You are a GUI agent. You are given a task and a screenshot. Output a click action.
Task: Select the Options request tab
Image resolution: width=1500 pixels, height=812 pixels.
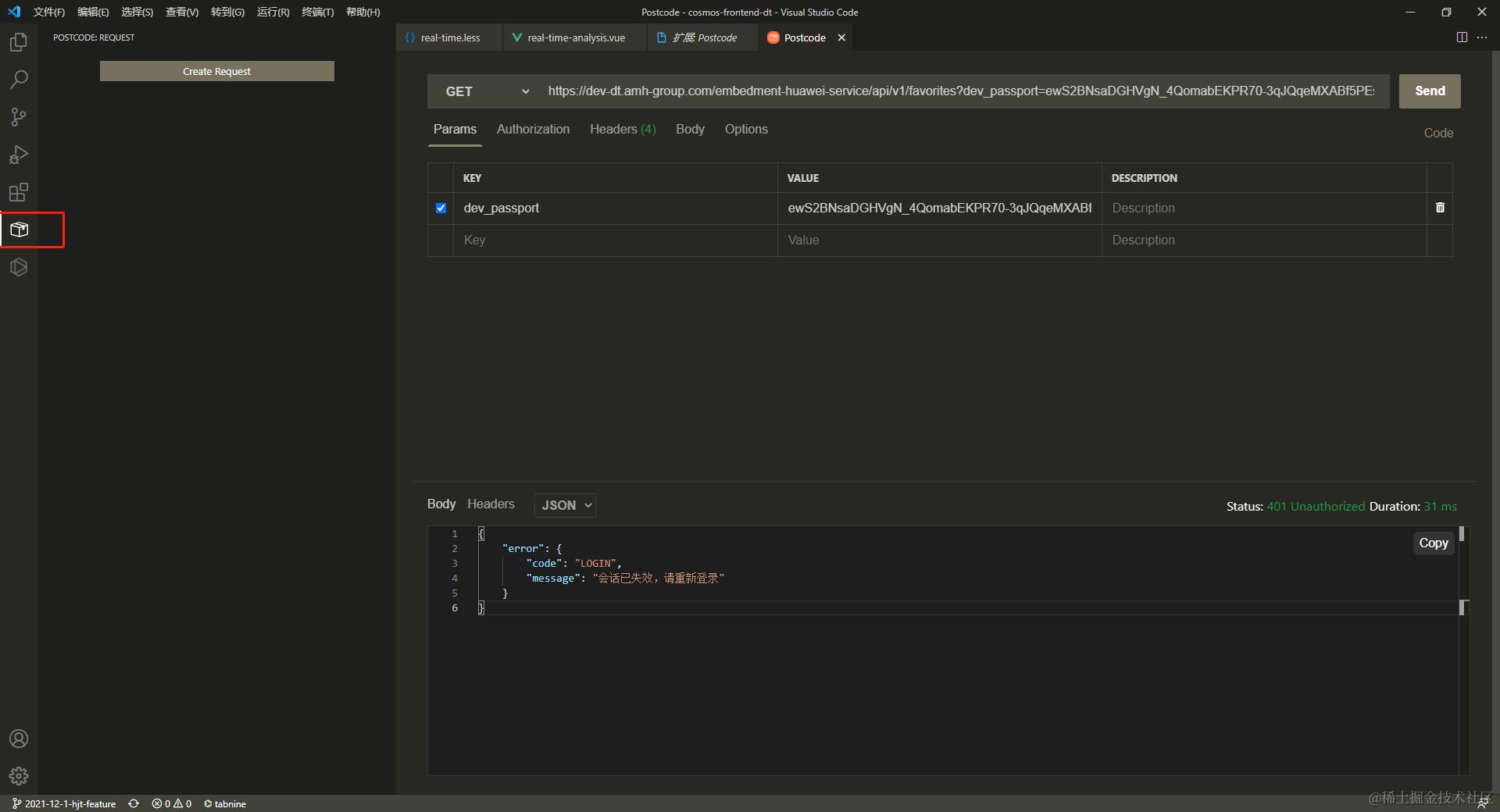(746, 130)
